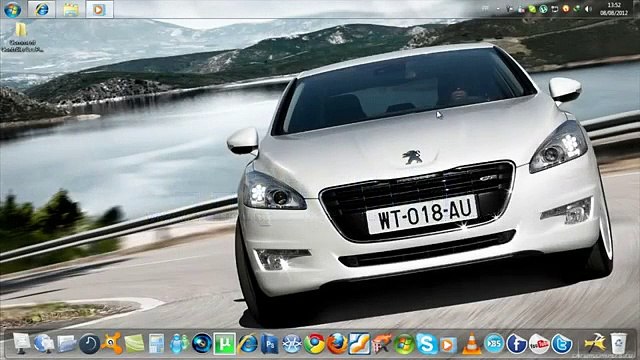Open the orange Avast tray icon
Image resolution: width=640 pixels, height=360 pixels.
566,9
